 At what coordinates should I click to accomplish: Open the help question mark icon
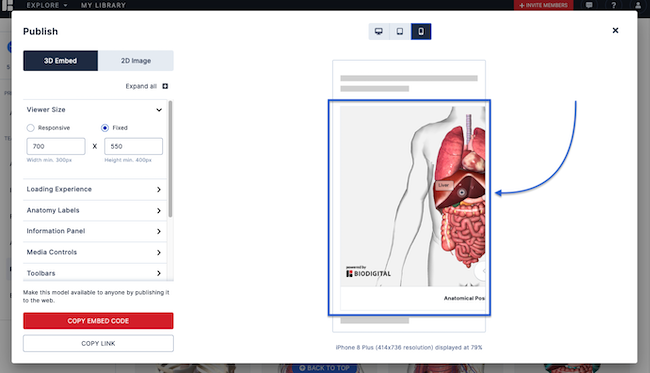(x=614, y=5)
